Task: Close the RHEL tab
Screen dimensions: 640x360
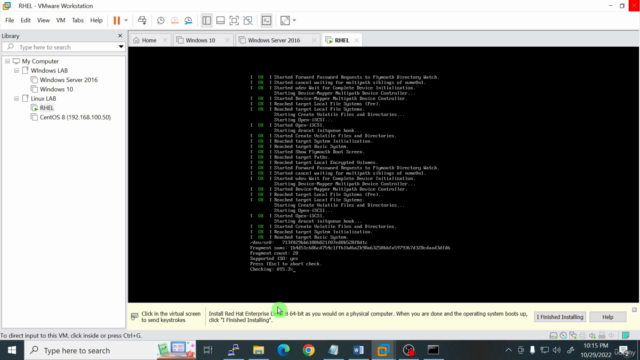Action: coord(356,40)
